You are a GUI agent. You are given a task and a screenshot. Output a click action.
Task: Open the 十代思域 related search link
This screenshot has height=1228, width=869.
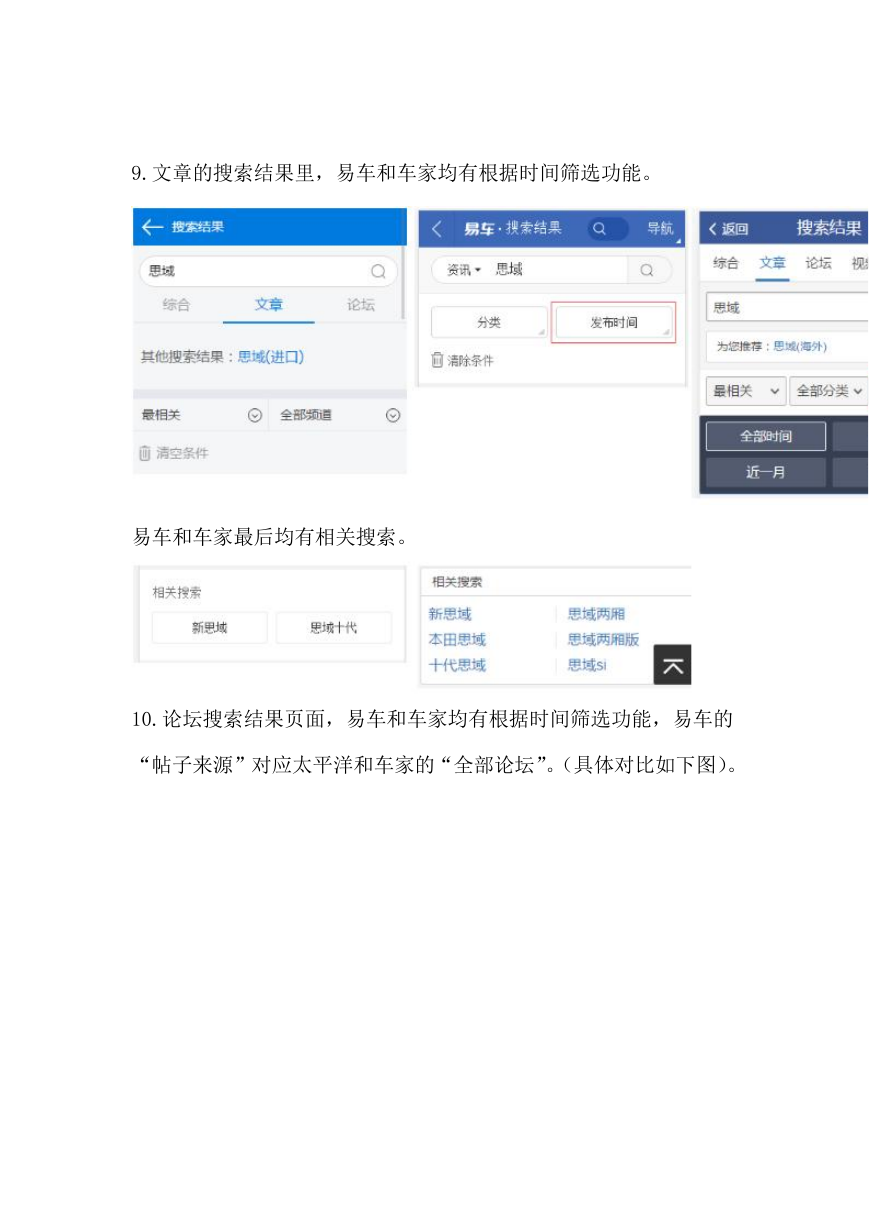tap(457, 665)
